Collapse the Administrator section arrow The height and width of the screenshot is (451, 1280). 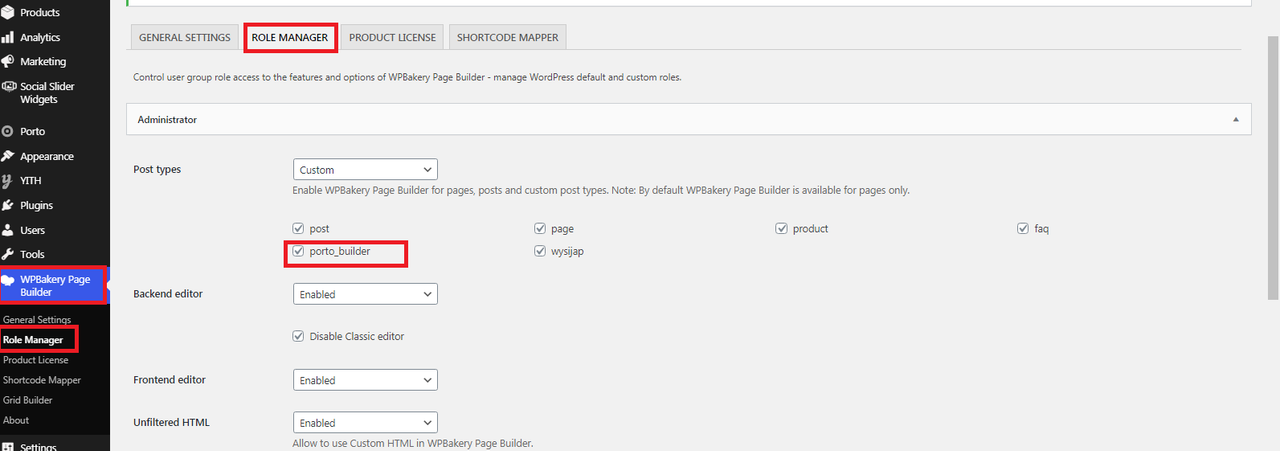point(1236,120)
